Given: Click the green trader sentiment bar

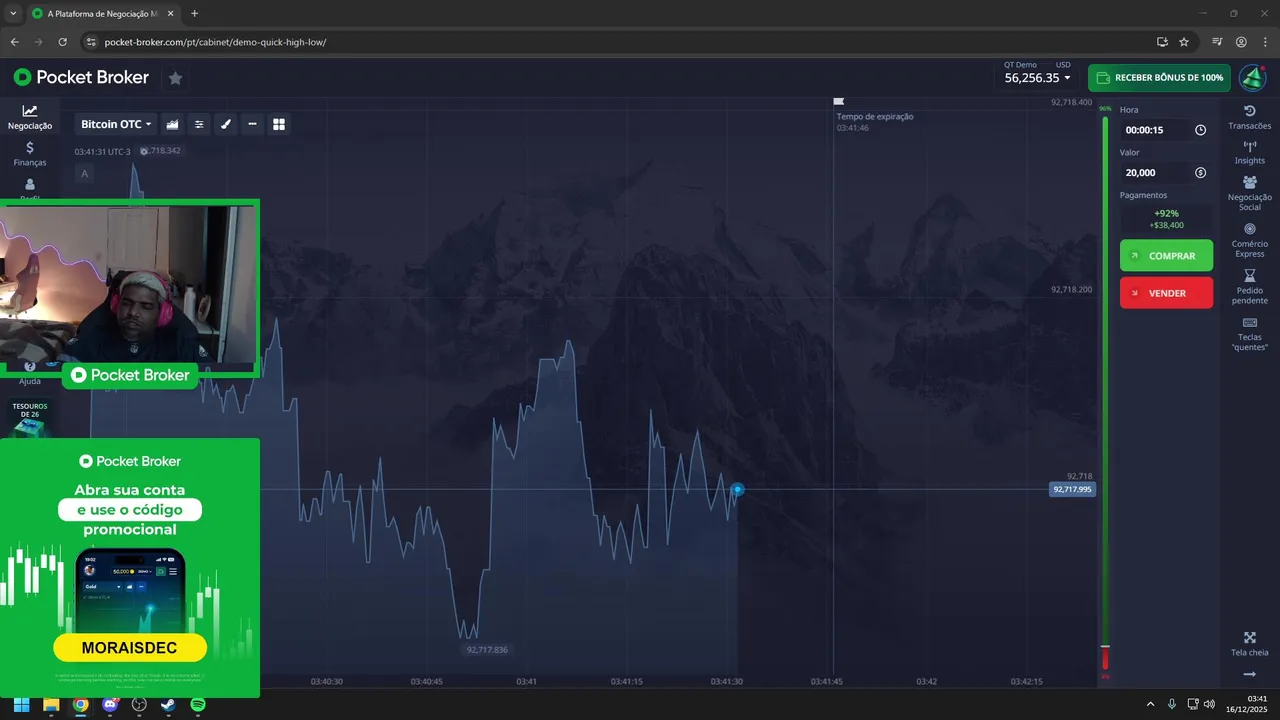Looking at the screenshot, I should click(1105, 380).
